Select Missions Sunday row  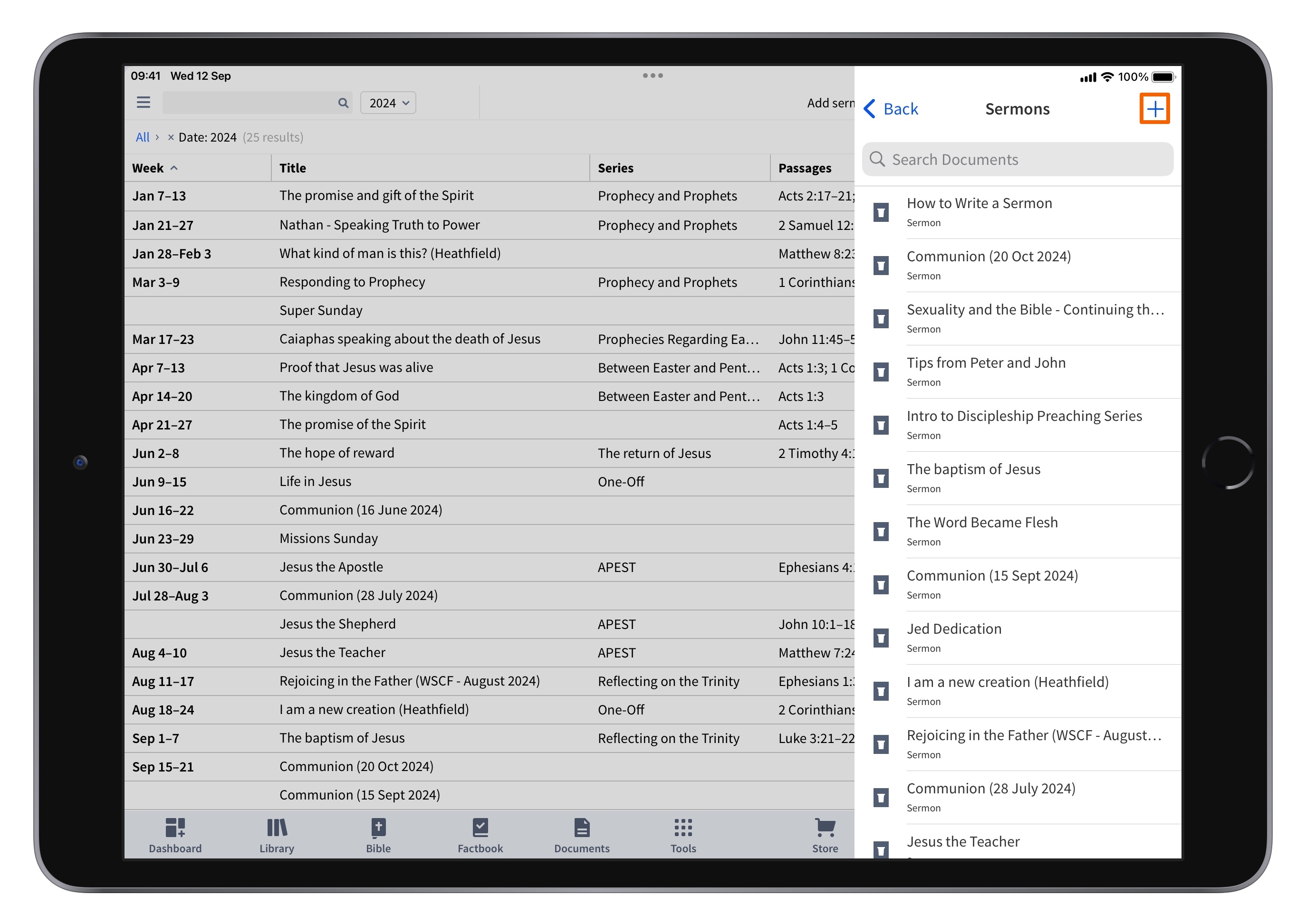(490, 538)
